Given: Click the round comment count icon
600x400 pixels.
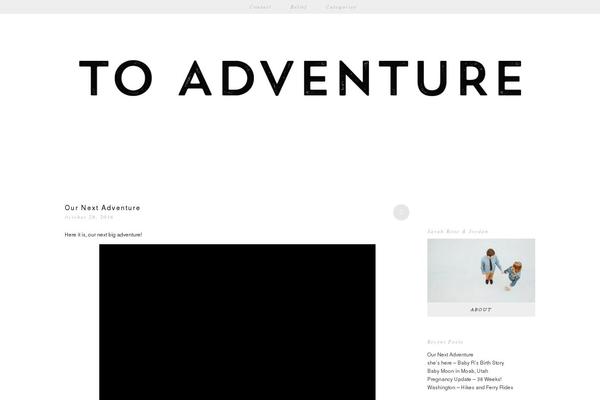Looking at the screenshot, I should (x=401, y=212).
